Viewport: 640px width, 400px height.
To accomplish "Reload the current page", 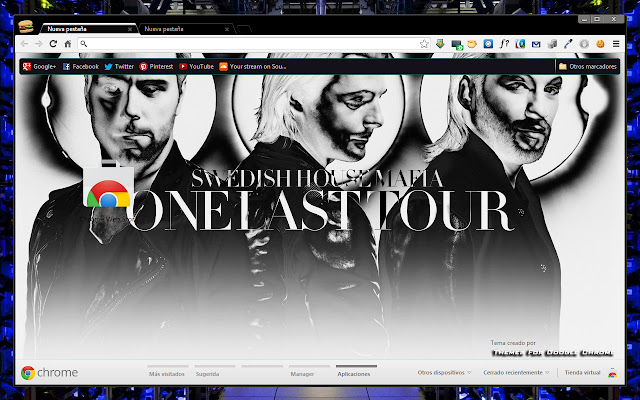I will (53, 44).
